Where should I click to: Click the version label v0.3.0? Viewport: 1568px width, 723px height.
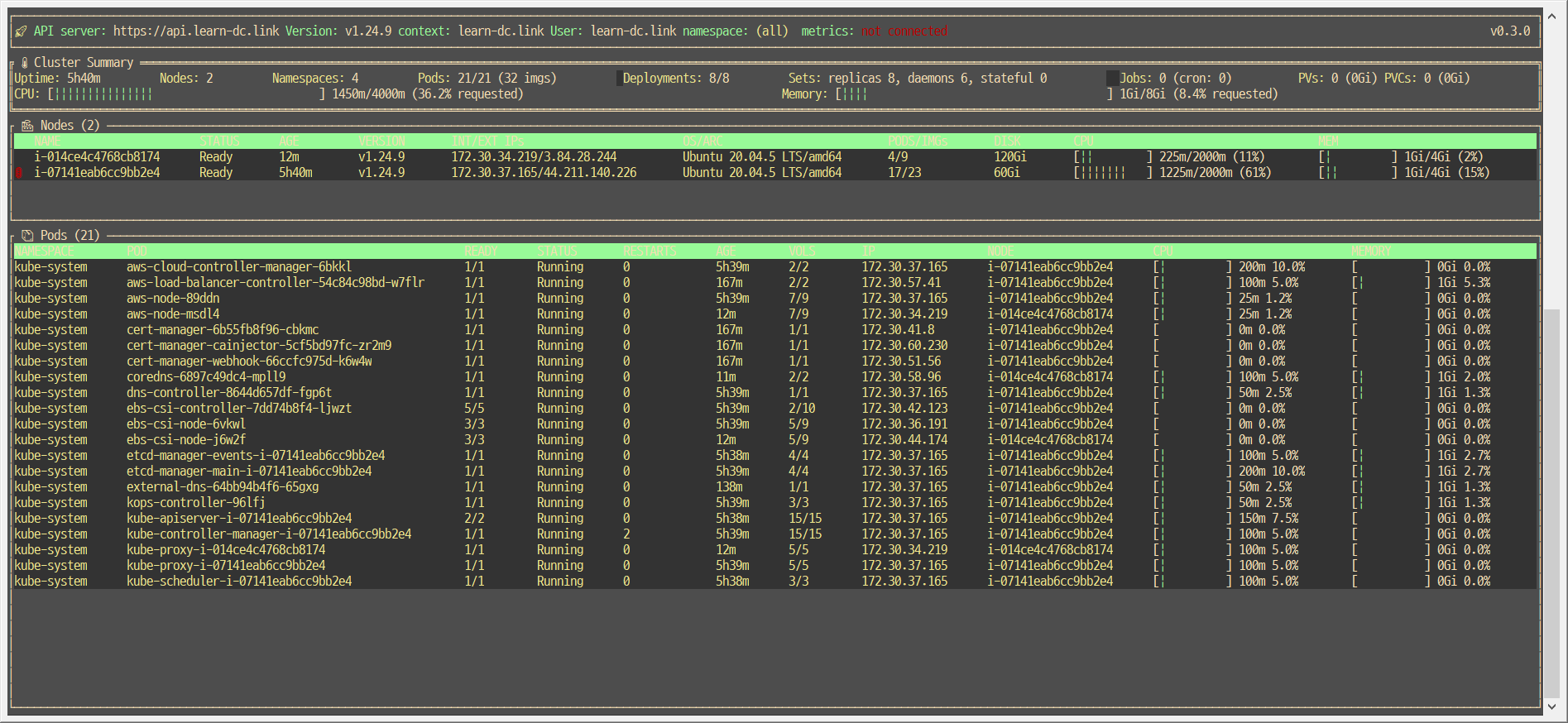[x=1510, y=31]
